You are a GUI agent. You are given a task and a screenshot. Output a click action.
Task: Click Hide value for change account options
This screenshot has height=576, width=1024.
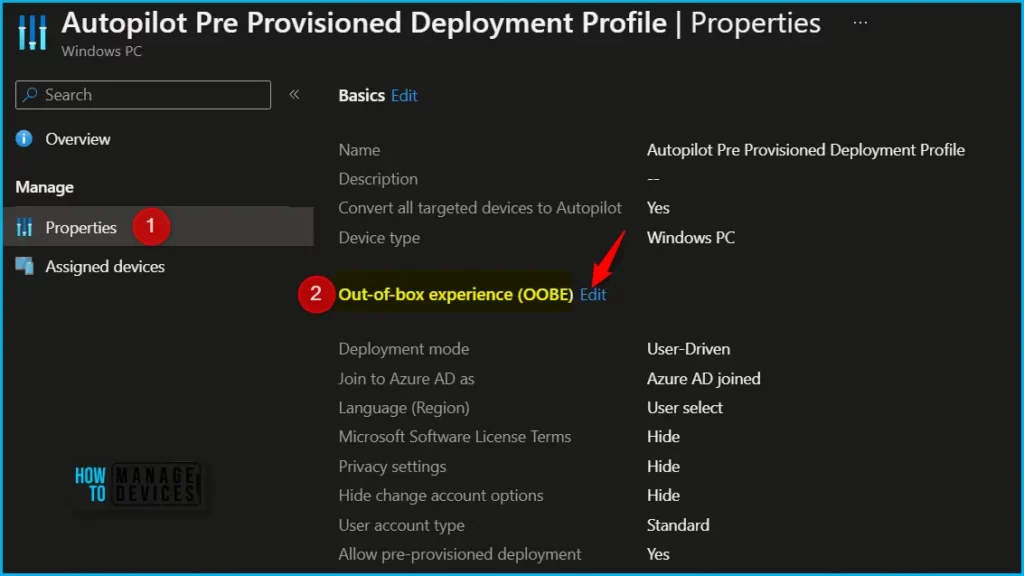click(664, 495)
